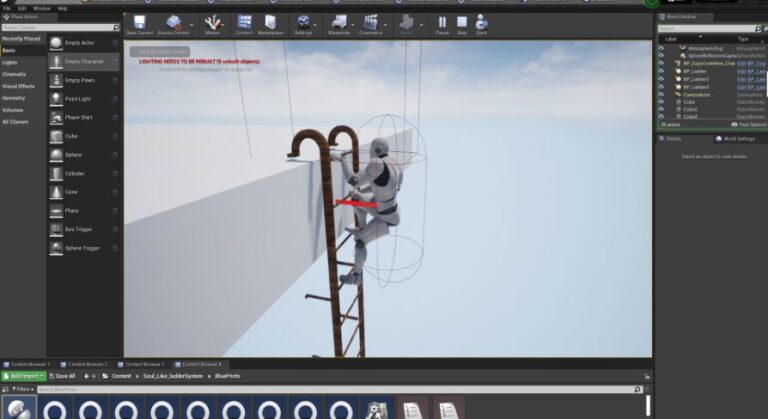Click the World Outliner search magnifier icon
This screenshot has width=768, height=419.
[758, 29]
